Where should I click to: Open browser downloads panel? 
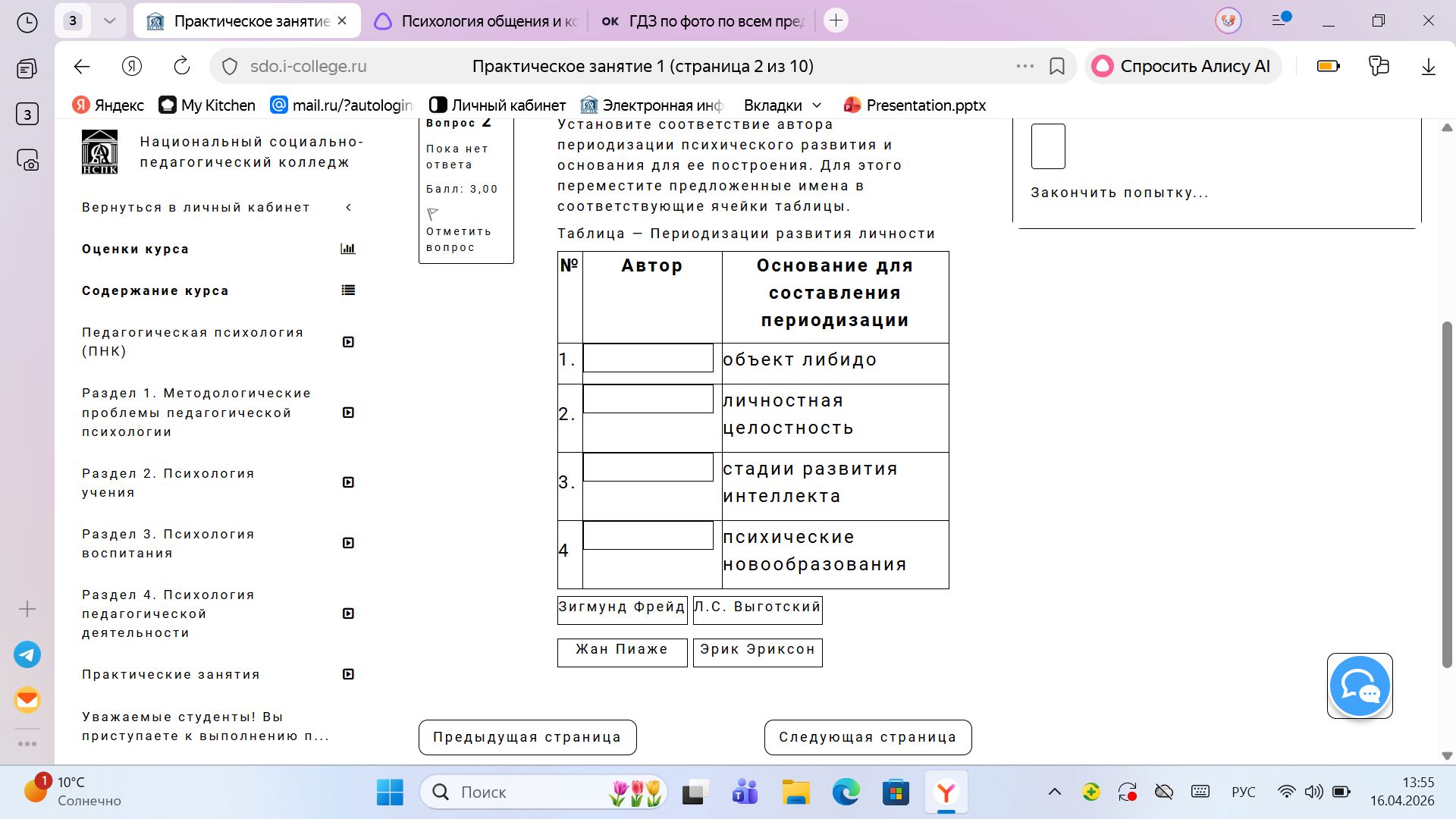1429,67
